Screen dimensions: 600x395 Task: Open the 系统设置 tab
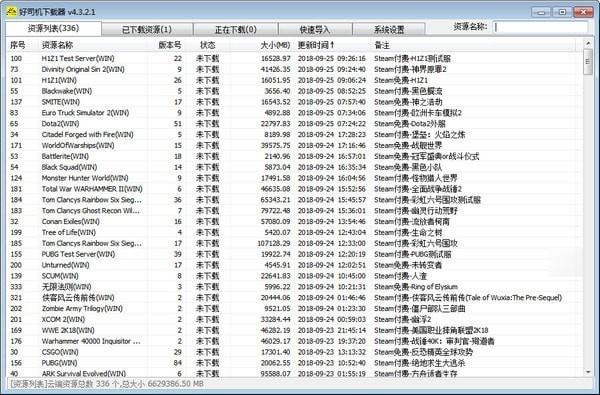[x=389, y=29]
